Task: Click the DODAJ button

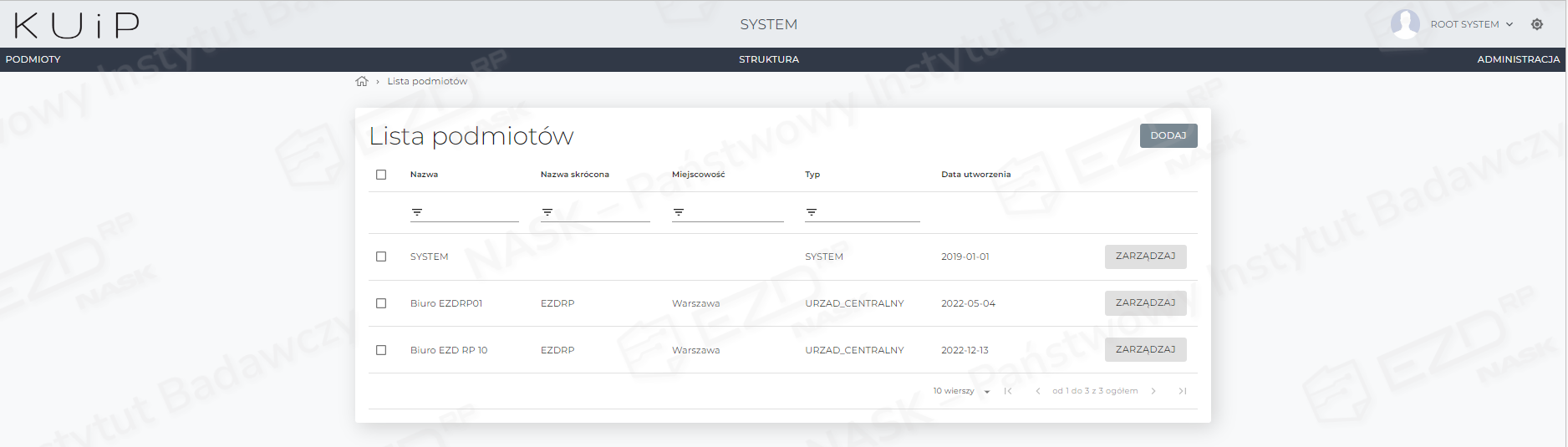Action: coord(1168,135)
